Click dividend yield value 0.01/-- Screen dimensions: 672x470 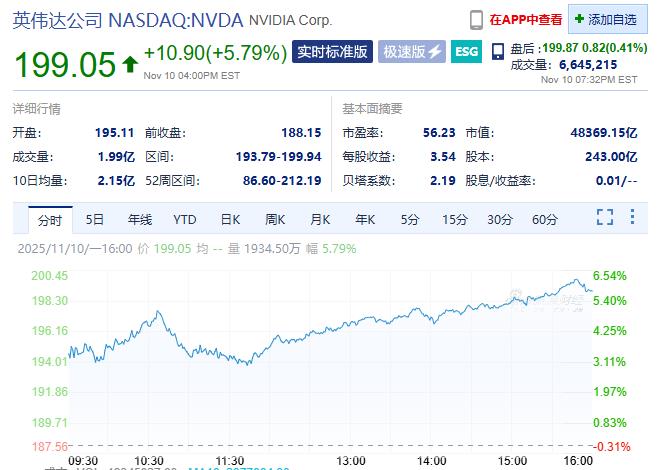pyautogui.click(x=616, y=181)
